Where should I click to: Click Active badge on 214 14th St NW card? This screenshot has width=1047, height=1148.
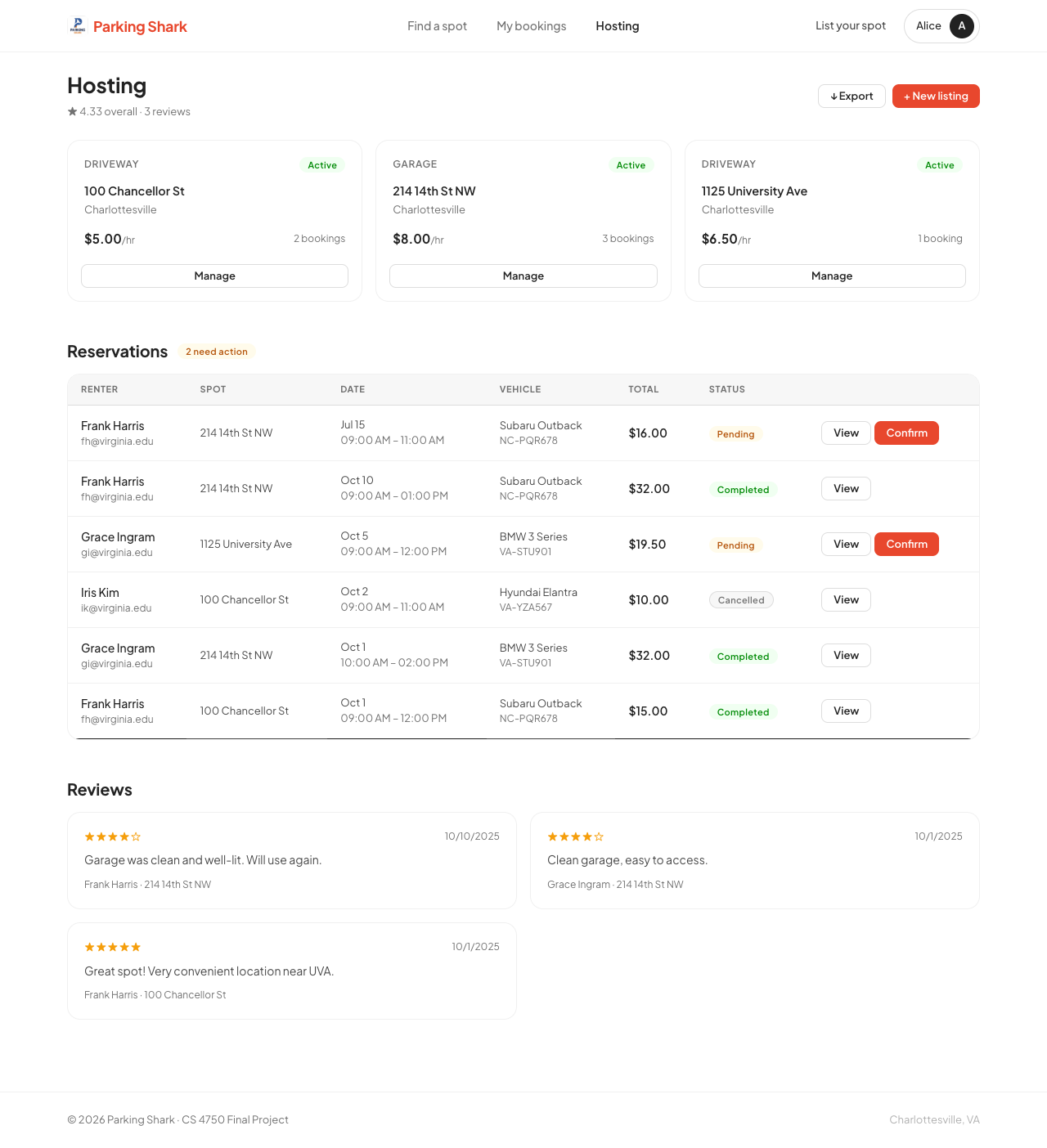point(631,165)
